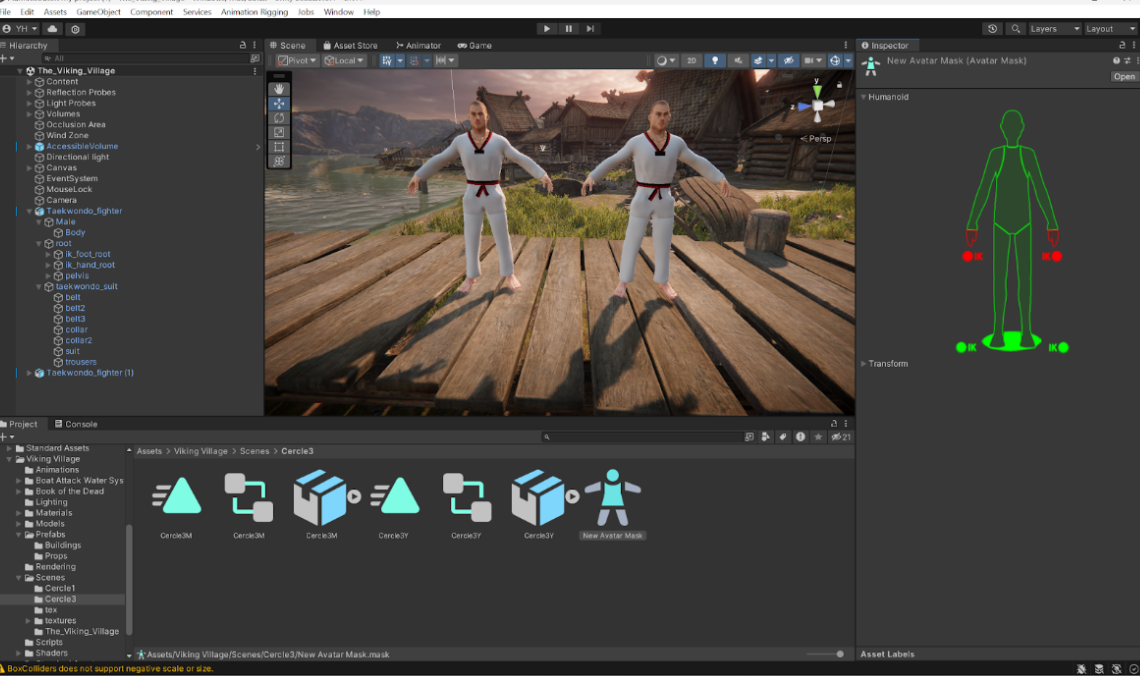Toggle scene lighting with the lightbulb
This screenshot has width=1140, height=676.
pyautogui.click(x=715, y=61)
